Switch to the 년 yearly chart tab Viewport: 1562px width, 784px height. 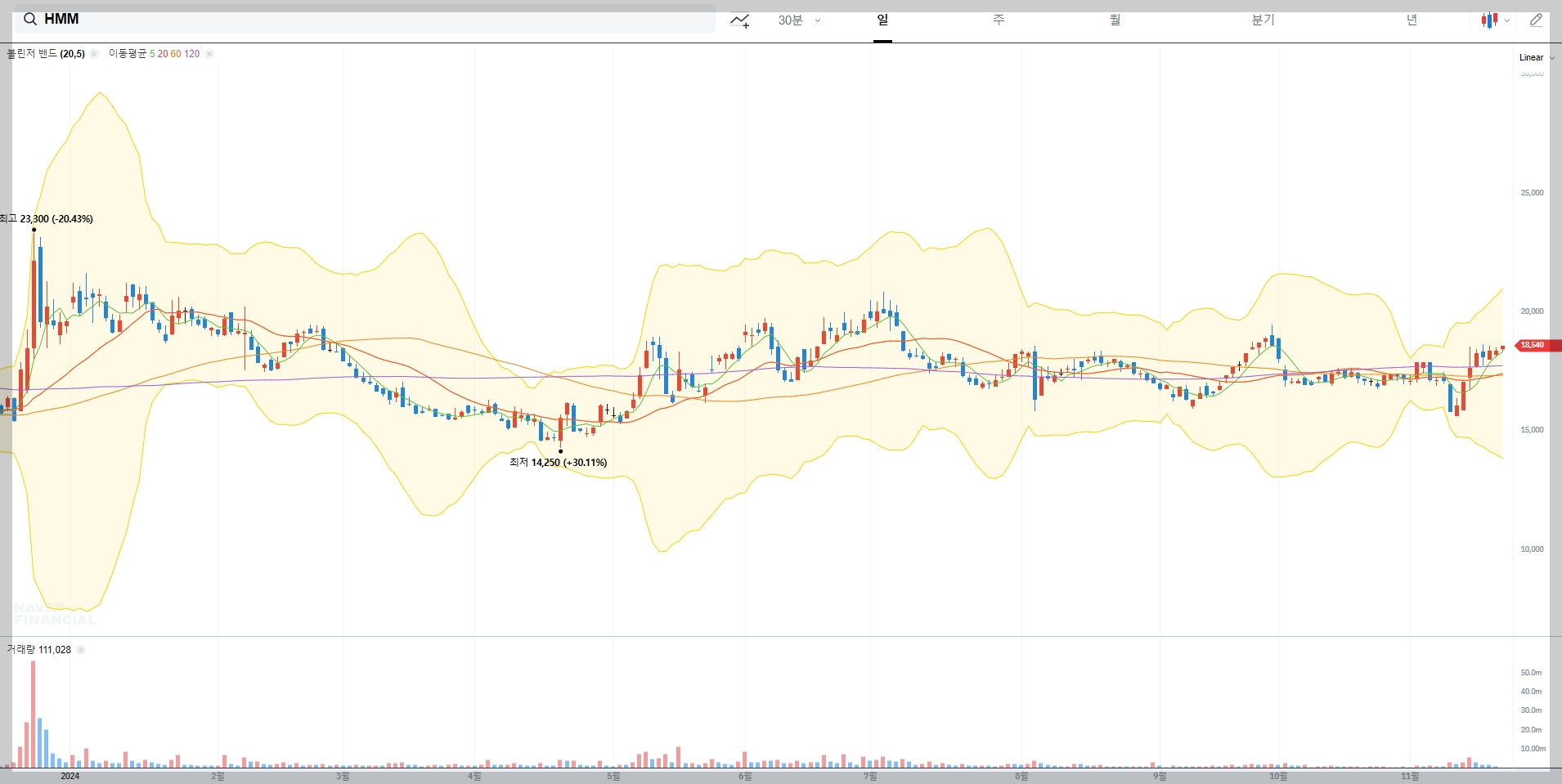pos(1412,20)
